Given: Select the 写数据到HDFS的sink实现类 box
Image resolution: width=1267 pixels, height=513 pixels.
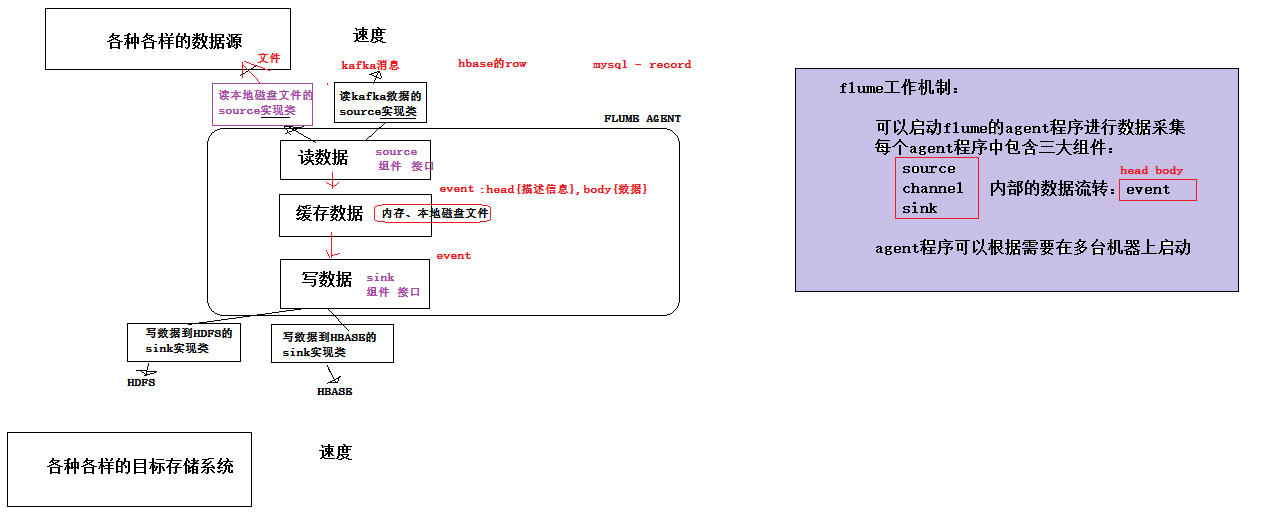Looking at the screenshot, I should point(184,342).
